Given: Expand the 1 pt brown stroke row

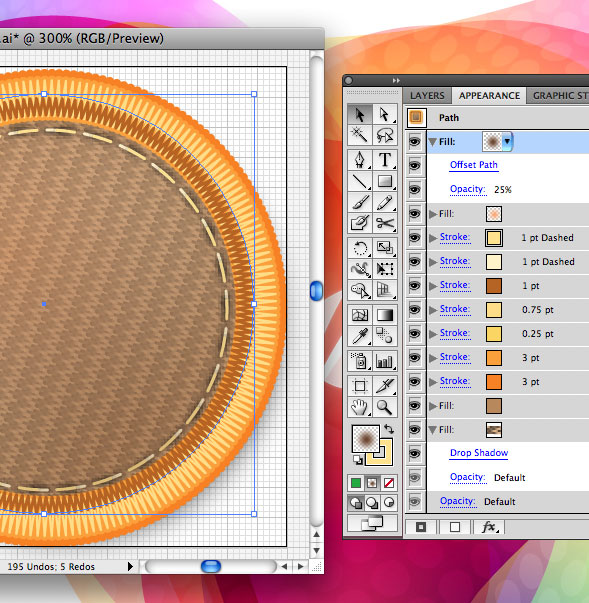Looking at the screenshot, I should 433,286.
